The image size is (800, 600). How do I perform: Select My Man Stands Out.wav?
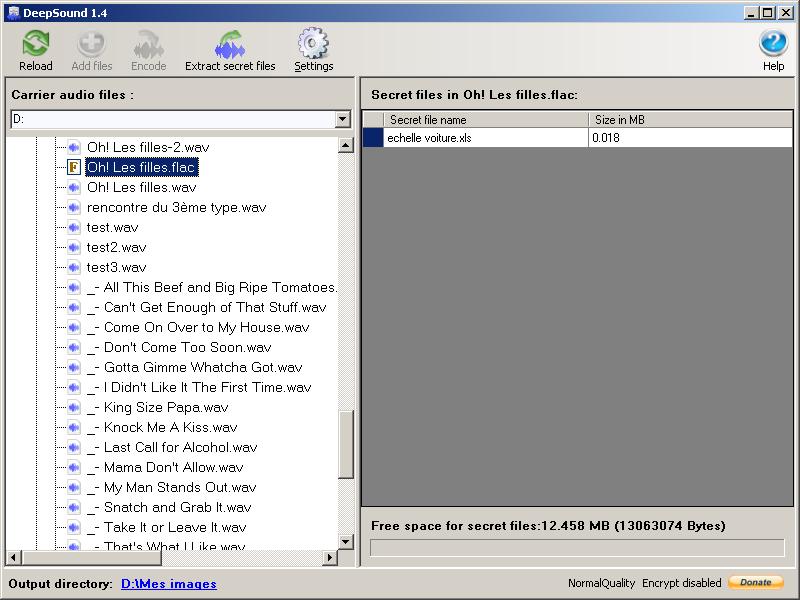click(171, 487)
